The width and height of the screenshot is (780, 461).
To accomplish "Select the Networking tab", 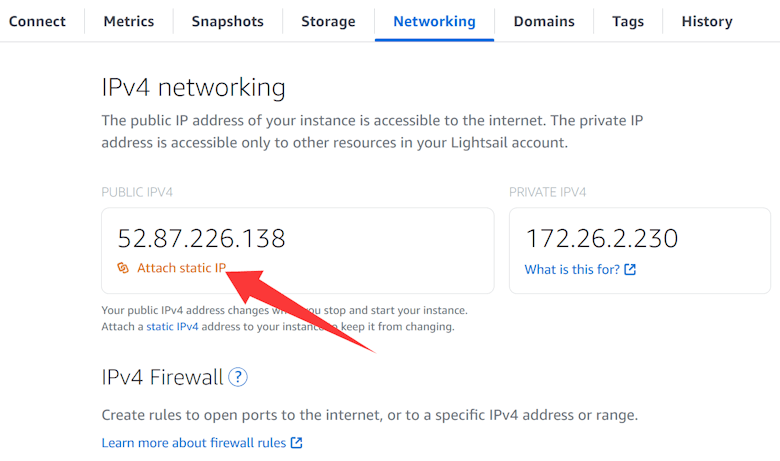I will [x=434, y=21].
